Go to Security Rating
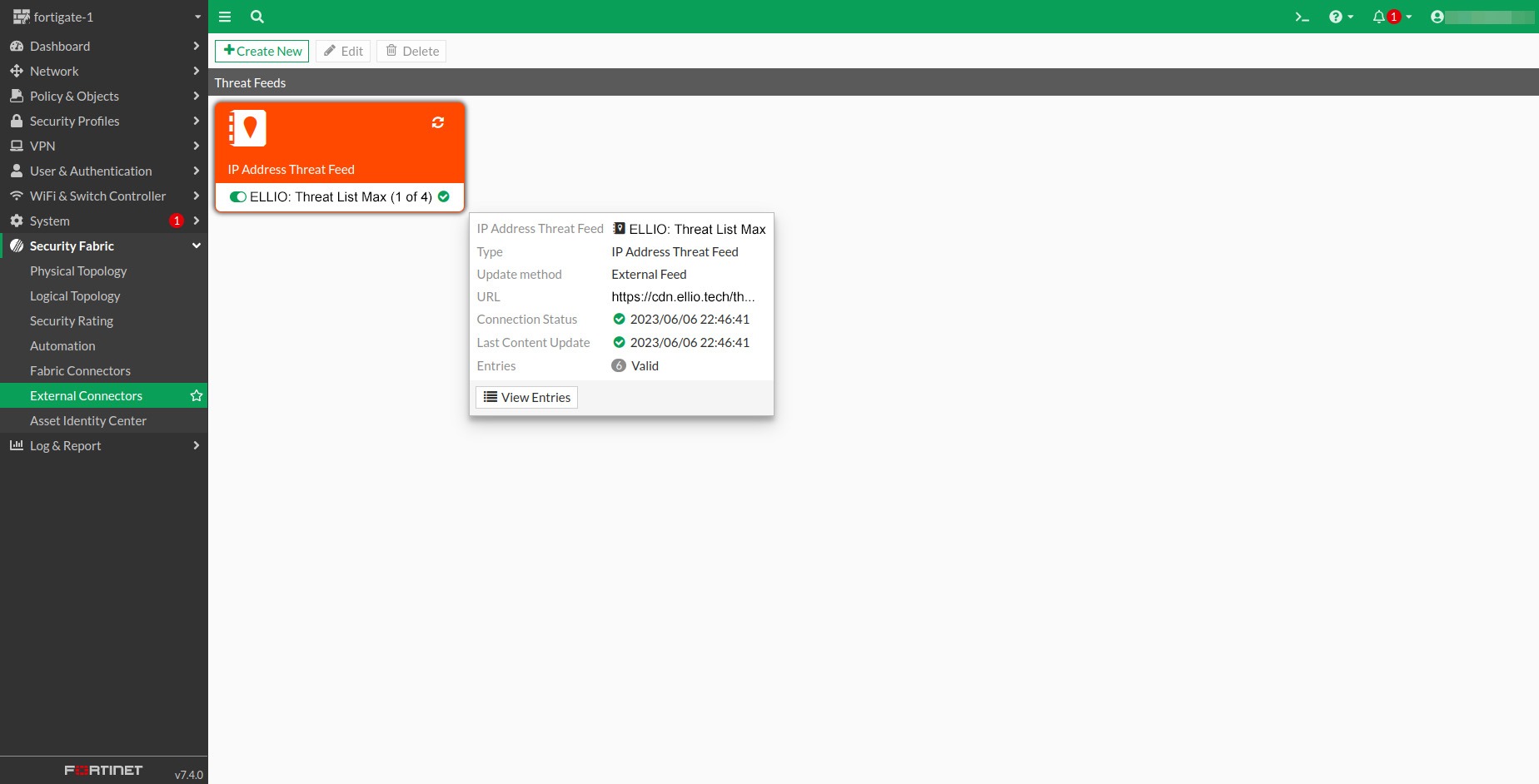 (72, 321)
